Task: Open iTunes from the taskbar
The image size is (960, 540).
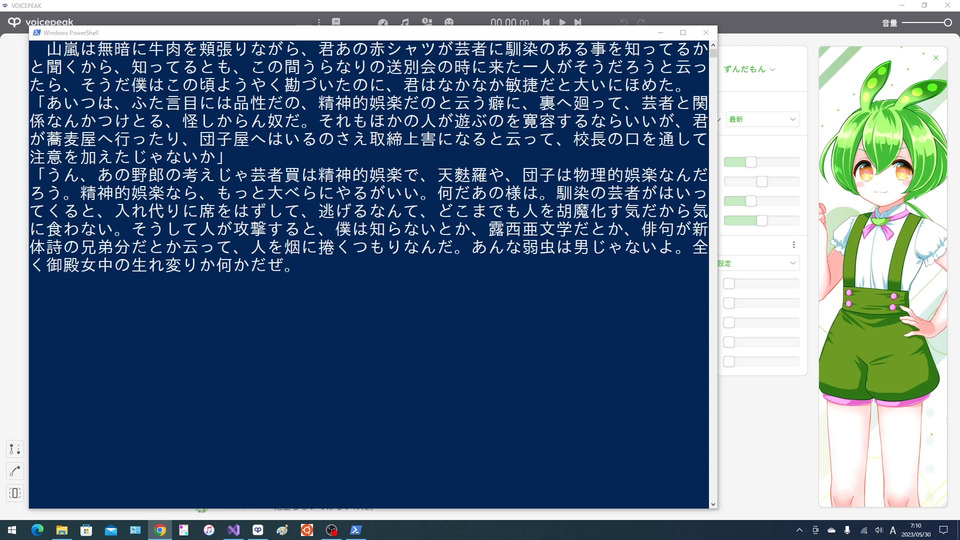Action: click(x=209, y=530)
